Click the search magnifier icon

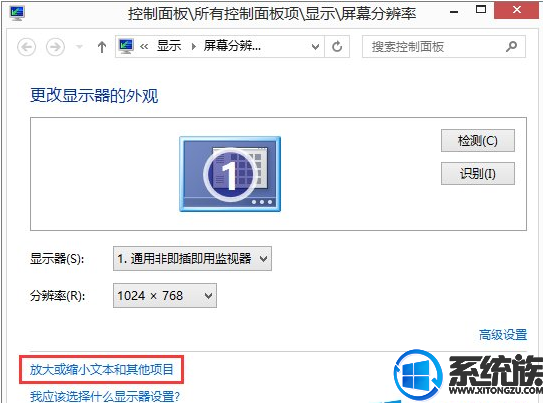point(511,46)
